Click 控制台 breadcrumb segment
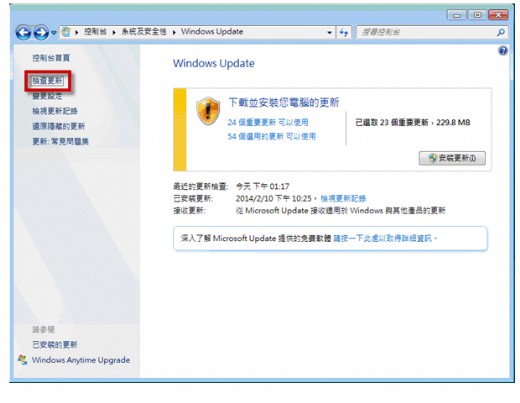Screen dimensions: 520x403 click(x=95, y=32)
